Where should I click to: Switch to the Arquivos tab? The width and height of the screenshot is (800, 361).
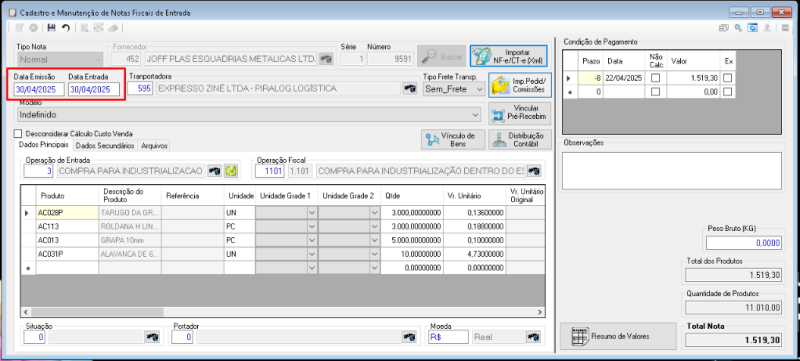click(x=154, y=146)
